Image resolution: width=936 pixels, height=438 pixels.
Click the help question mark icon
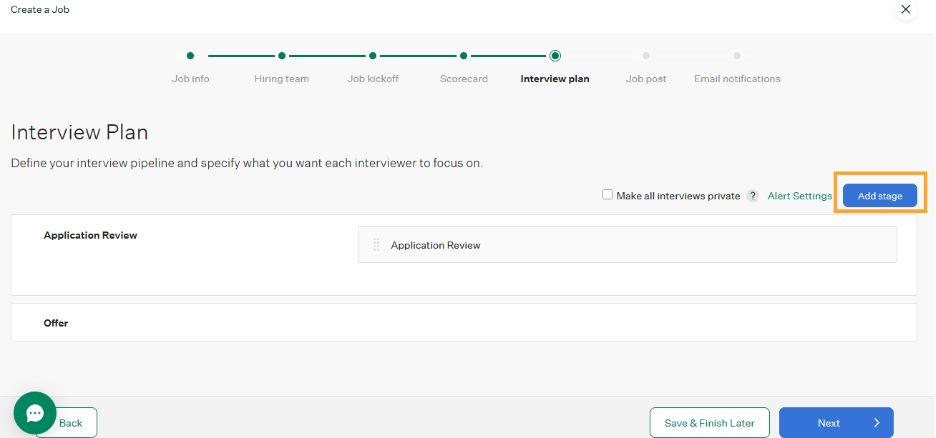(752, 196)
